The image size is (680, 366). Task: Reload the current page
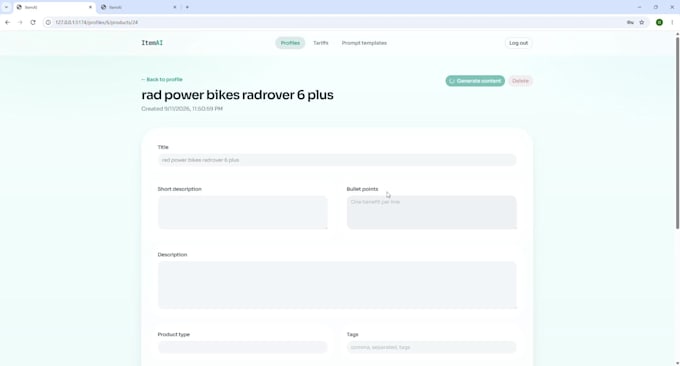pos(33,22)
